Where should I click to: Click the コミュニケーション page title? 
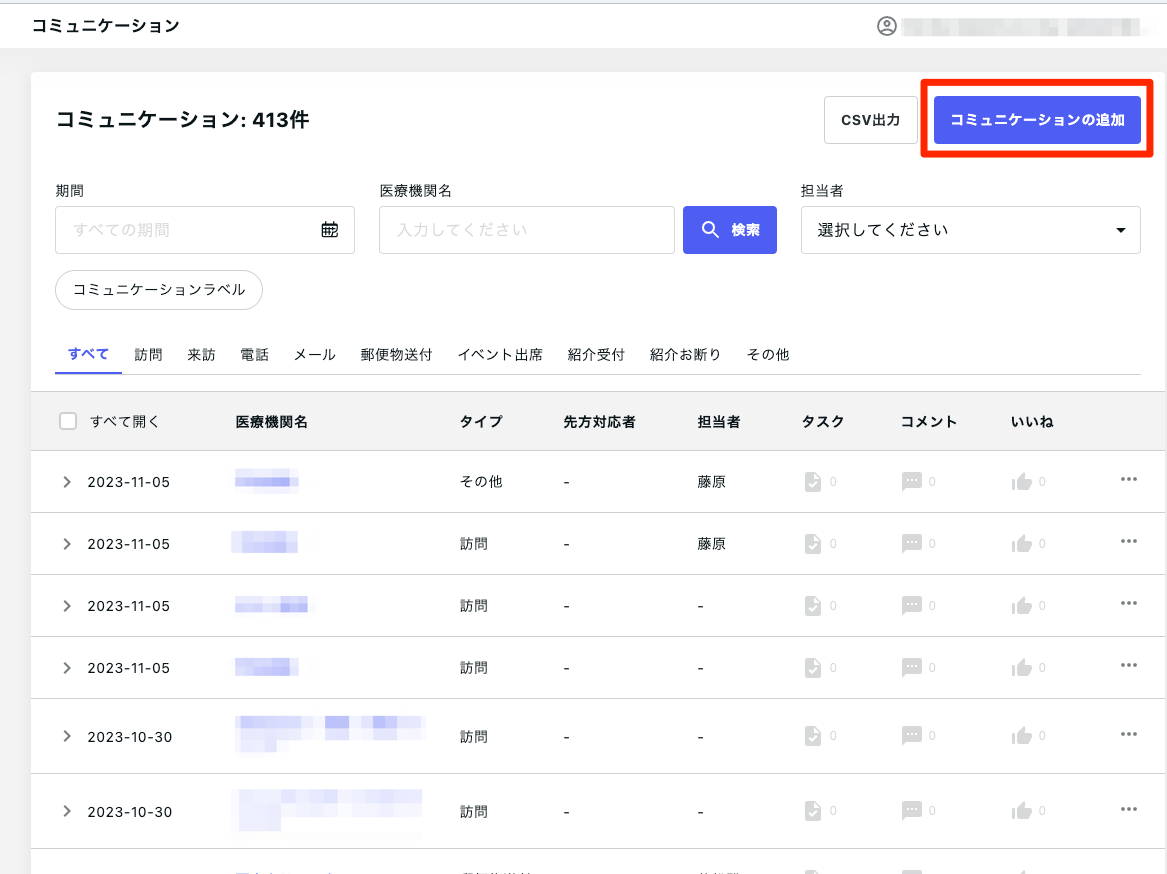tap(106, 26)
